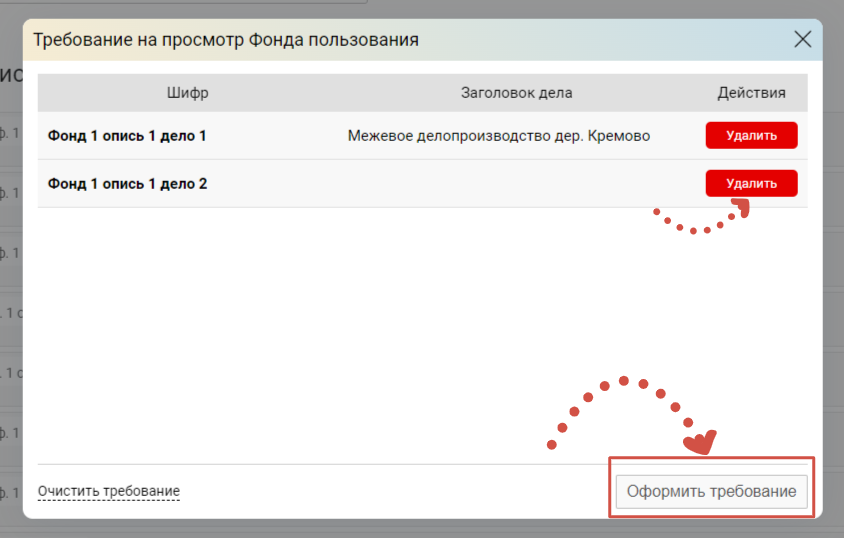Click the 'Очистить требование' link
The image size is (844, 538).
point(108,491)
